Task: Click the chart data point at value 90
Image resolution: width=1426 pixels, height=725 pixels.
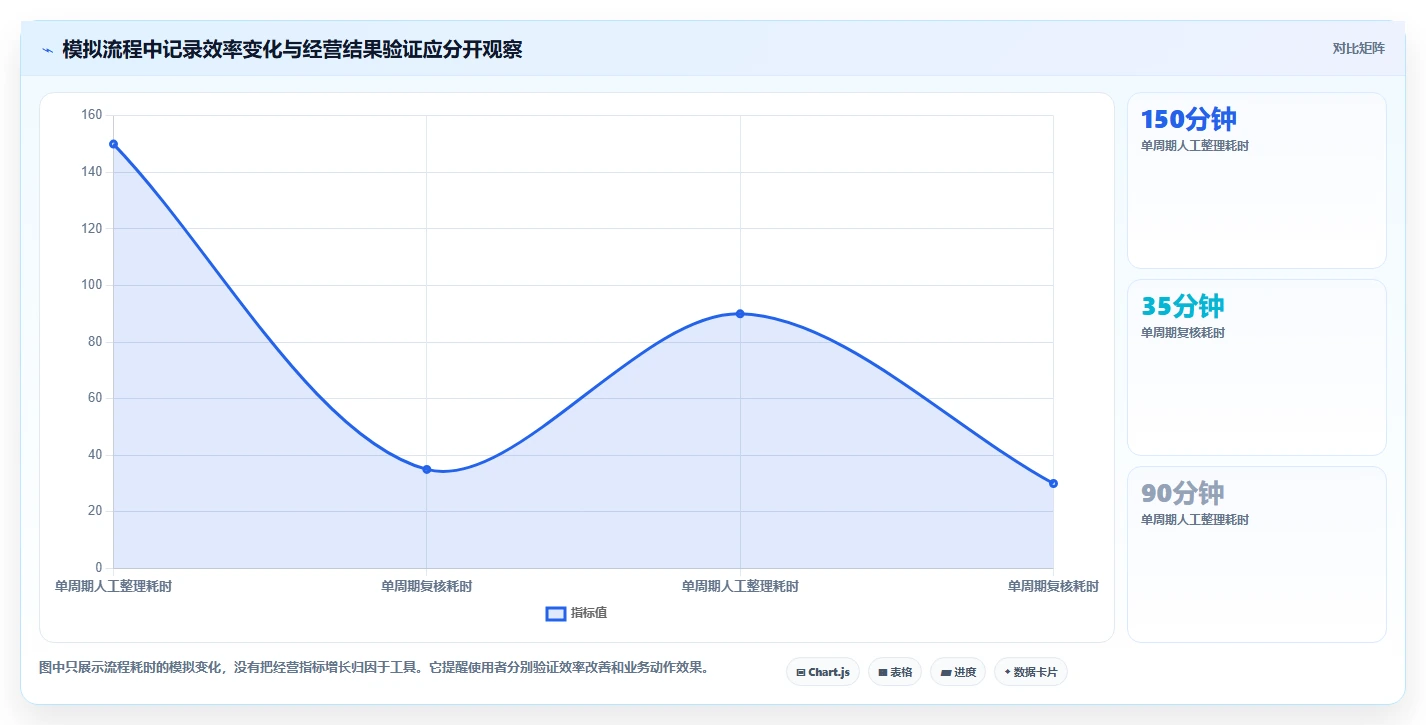Action: click(740, 314)
